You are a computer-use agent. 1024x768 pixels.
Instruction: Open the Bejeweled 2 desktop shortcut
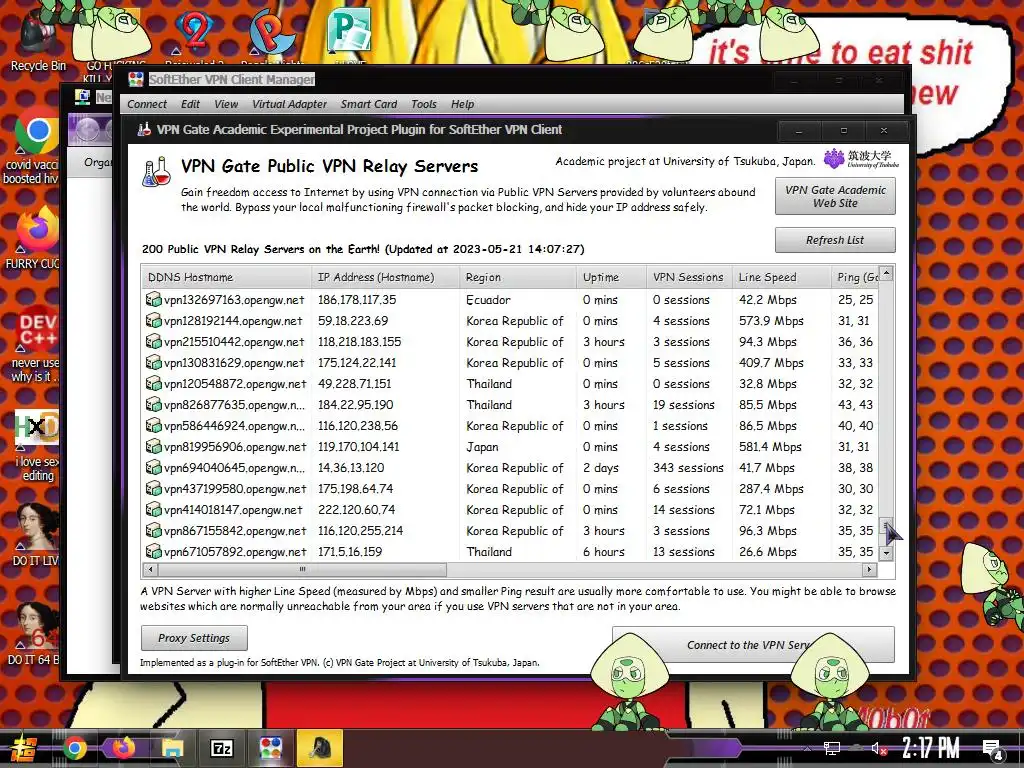click(x=194, y=33)
